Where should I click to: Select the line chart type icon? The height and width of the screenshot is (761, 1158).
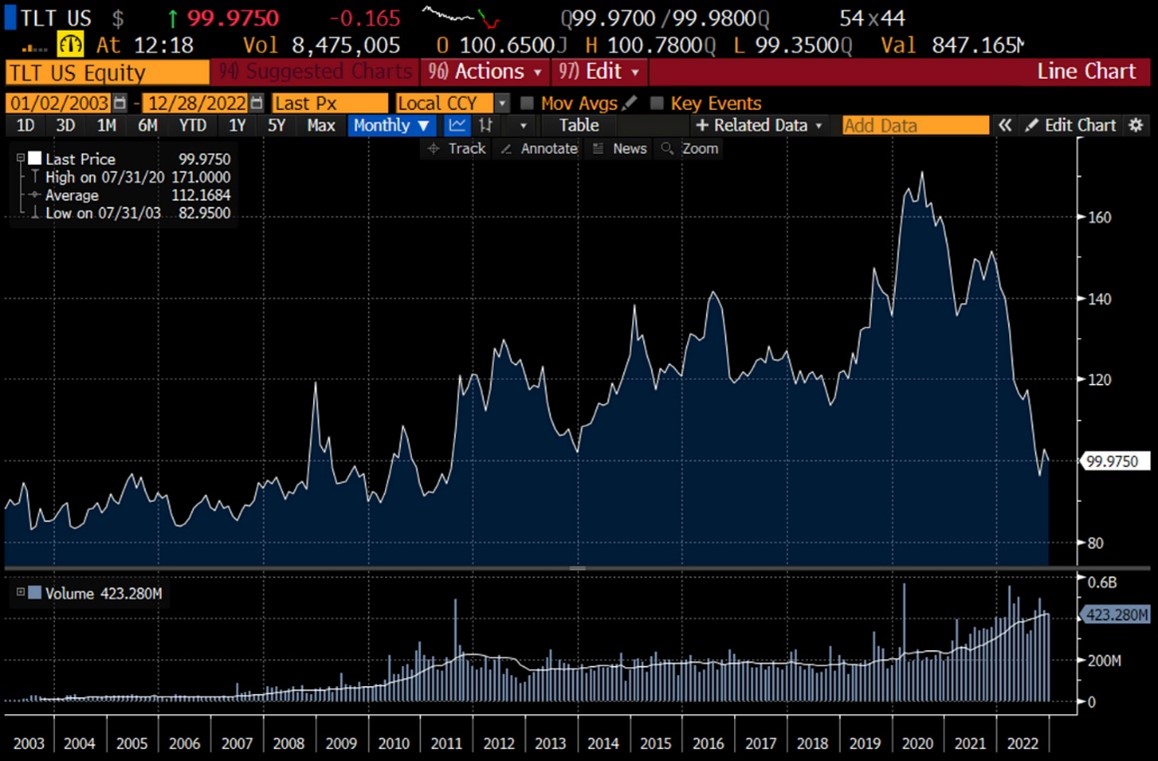click(x=457, y=125)
